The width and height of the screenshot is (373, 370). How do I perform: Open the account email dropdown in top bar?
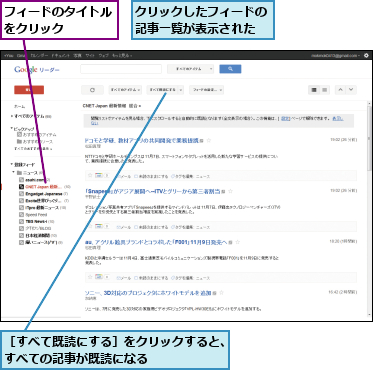[336, 56]
